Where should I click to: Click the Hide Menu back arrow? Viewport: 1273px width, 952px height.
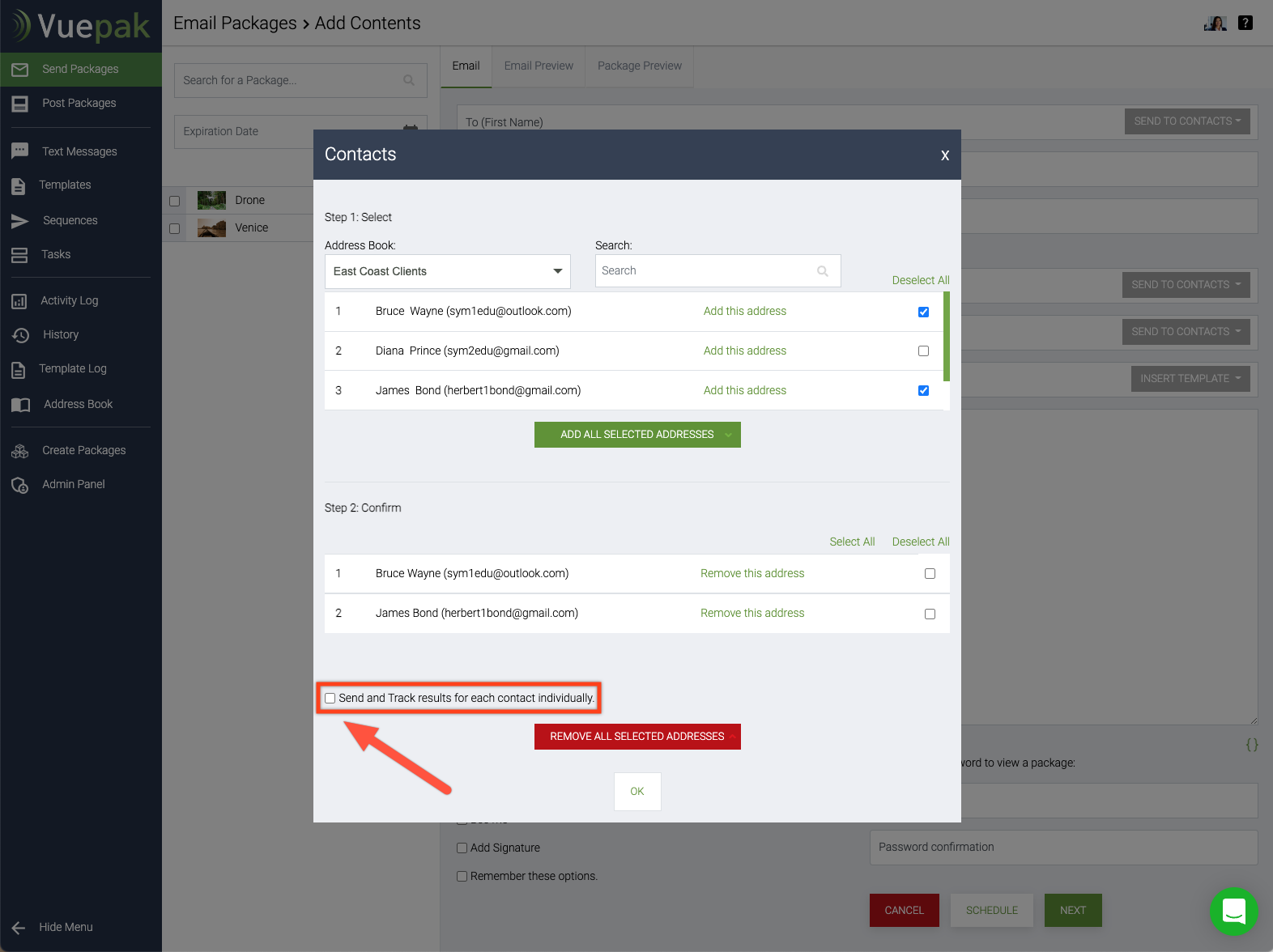(19, 928)
